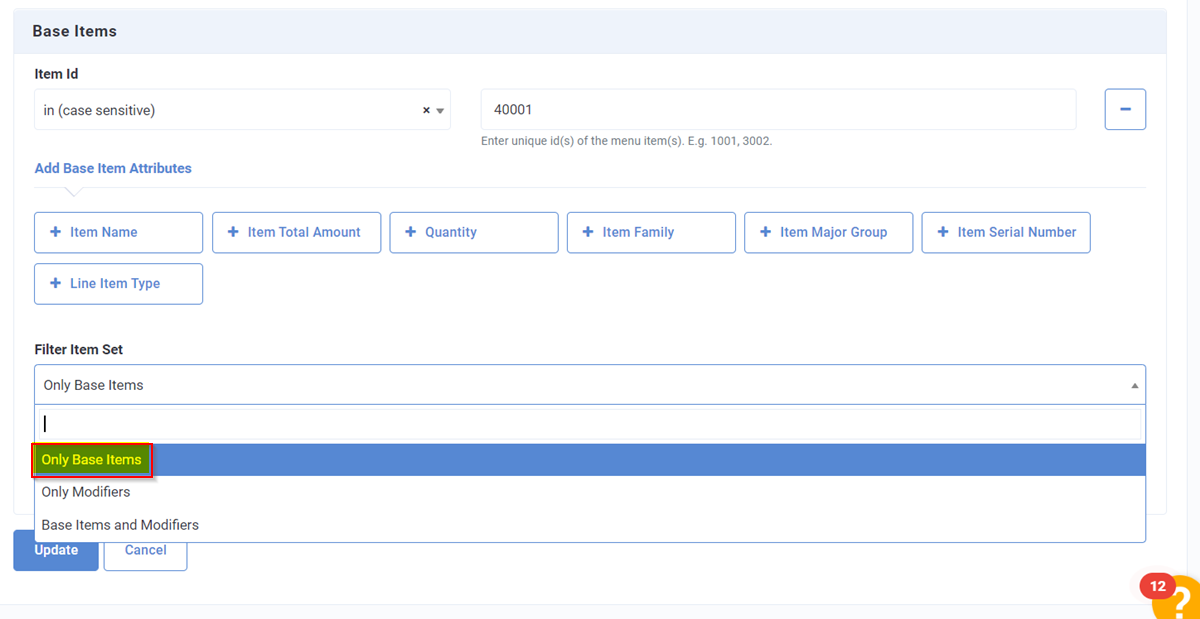Choose 'Only Modifiers' from the list
The width and height of the screenshot is (1200, 619).
[x=86, y=492]
